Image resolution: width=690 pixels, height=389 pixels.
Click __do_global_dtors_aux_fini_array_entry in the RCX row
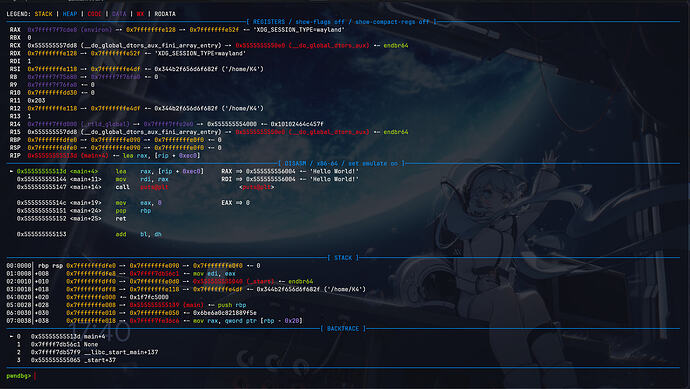[151, 45]
